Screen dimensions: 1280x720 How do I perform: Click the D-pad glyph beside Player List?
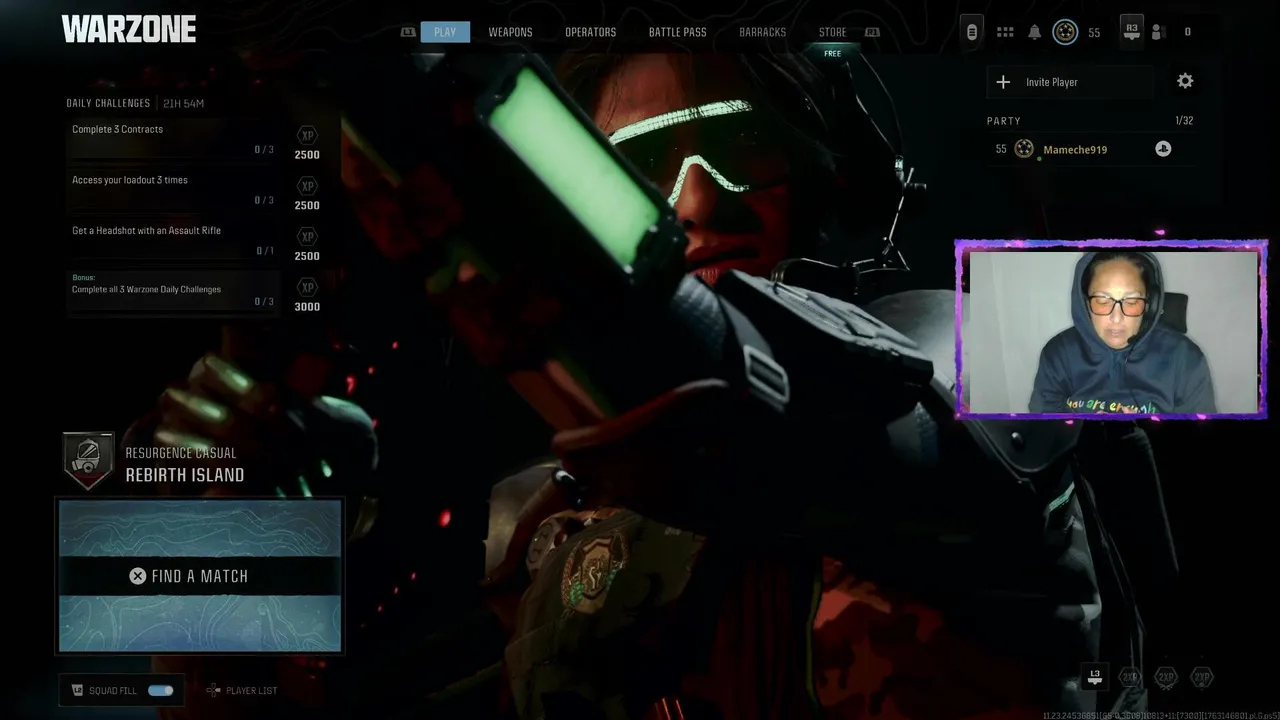[213, 690]
